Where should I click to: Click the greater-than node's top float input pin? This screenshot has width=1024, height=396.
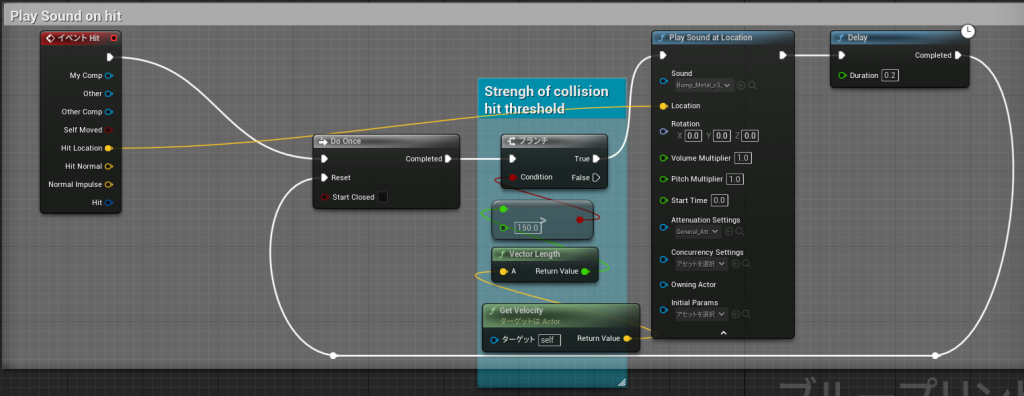pos(503,210)
